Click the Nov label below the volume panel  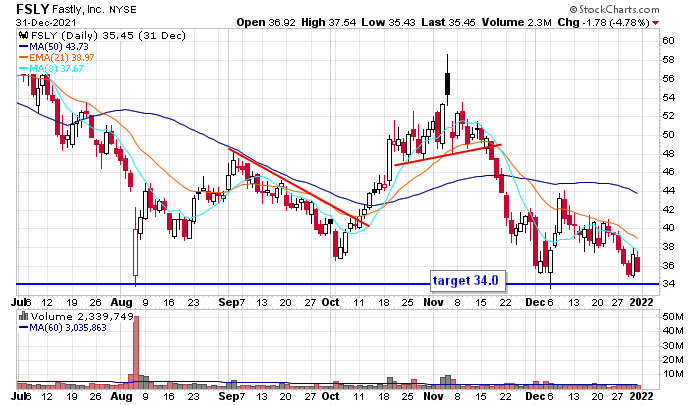click(433, 397)
